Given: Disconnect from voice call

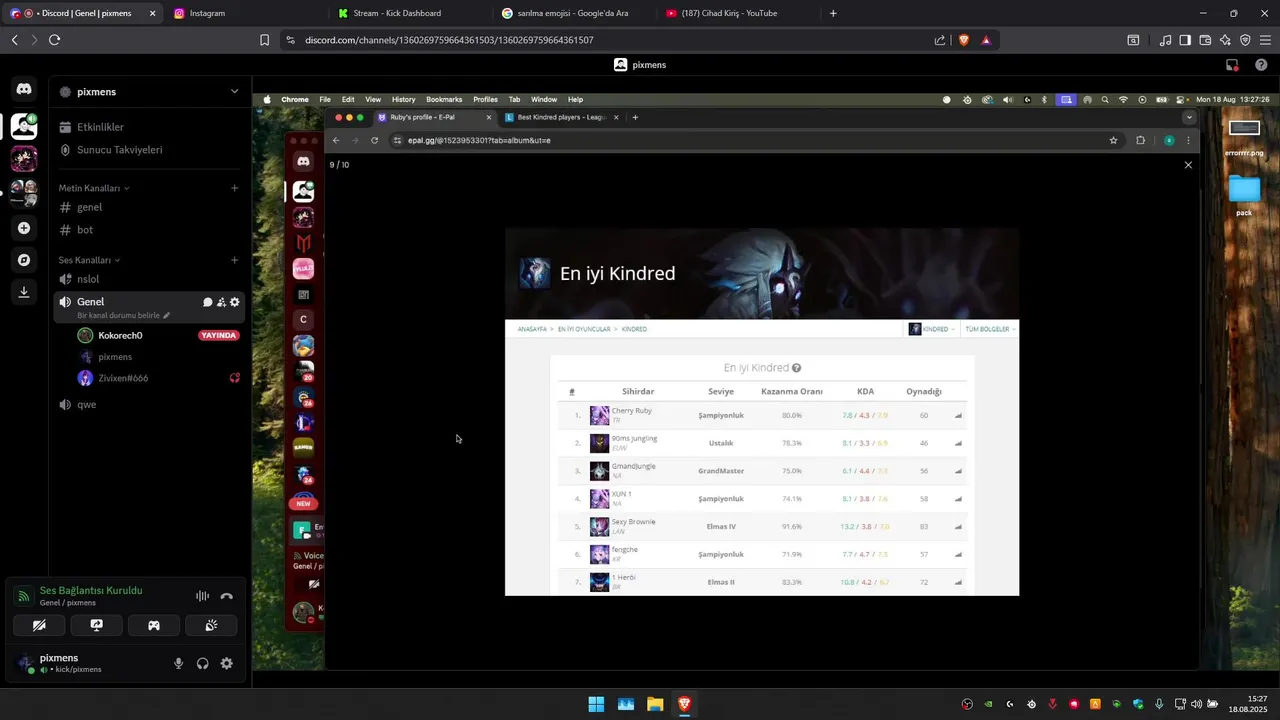Looking at the screenshot, I should 227,596.
